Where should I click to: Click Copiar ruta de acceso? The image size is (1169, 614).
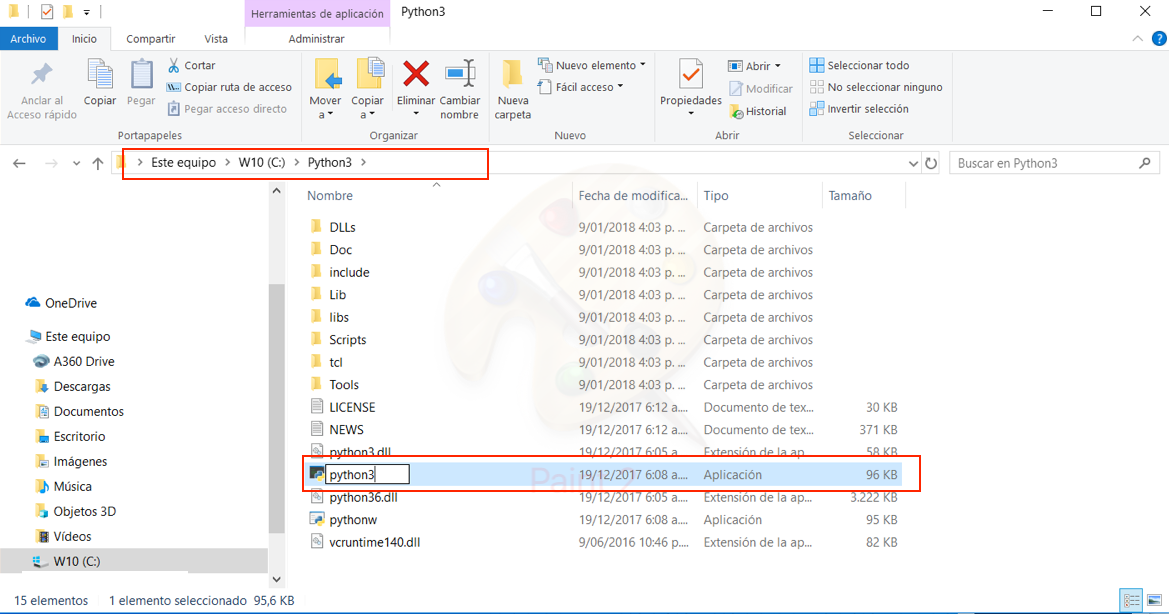point(230,87)
